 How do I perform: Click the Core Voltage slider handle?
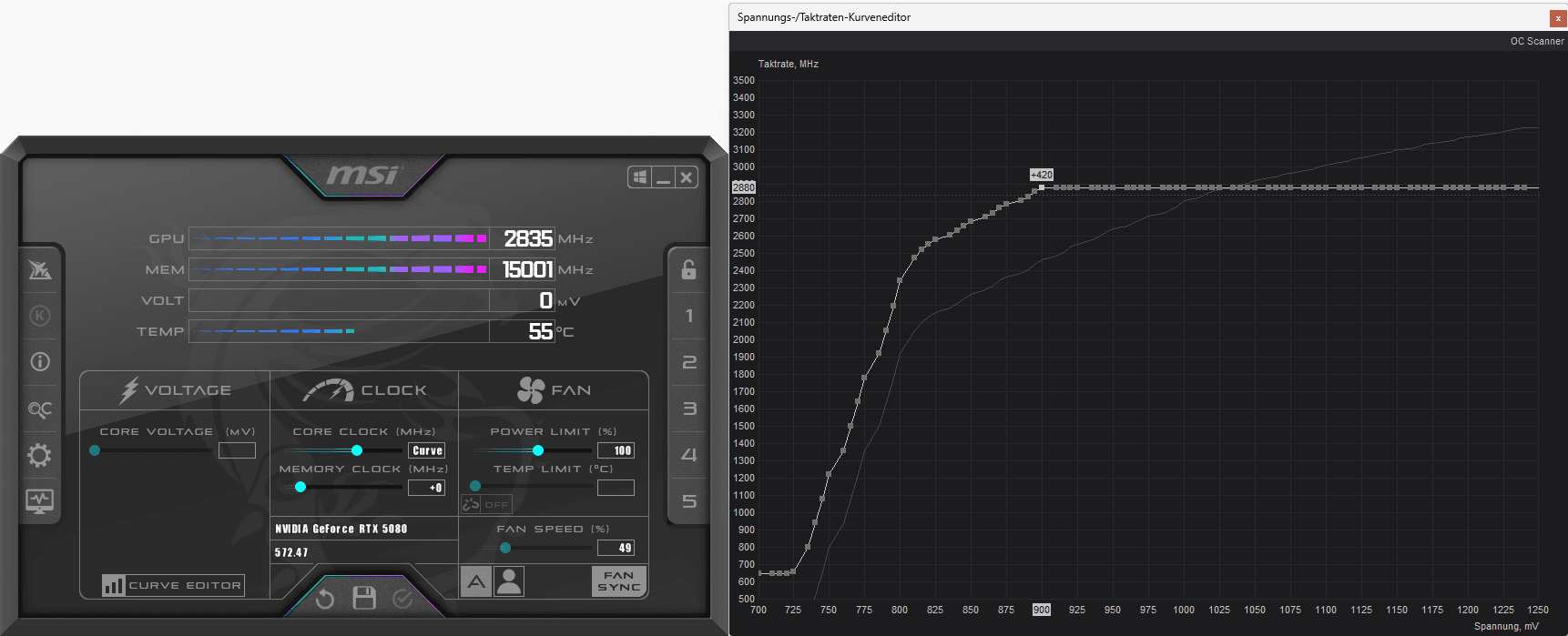[x=95, y=450]
